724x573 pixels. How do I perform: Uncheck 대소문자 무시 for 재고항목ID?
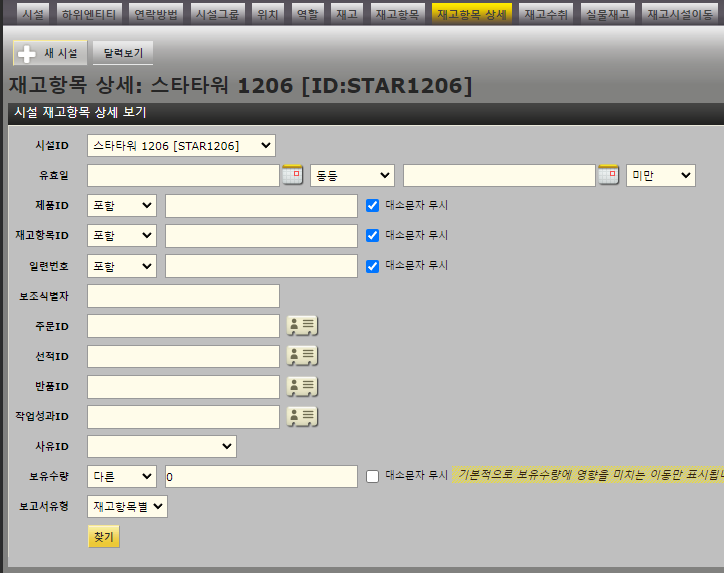(373, 236)
